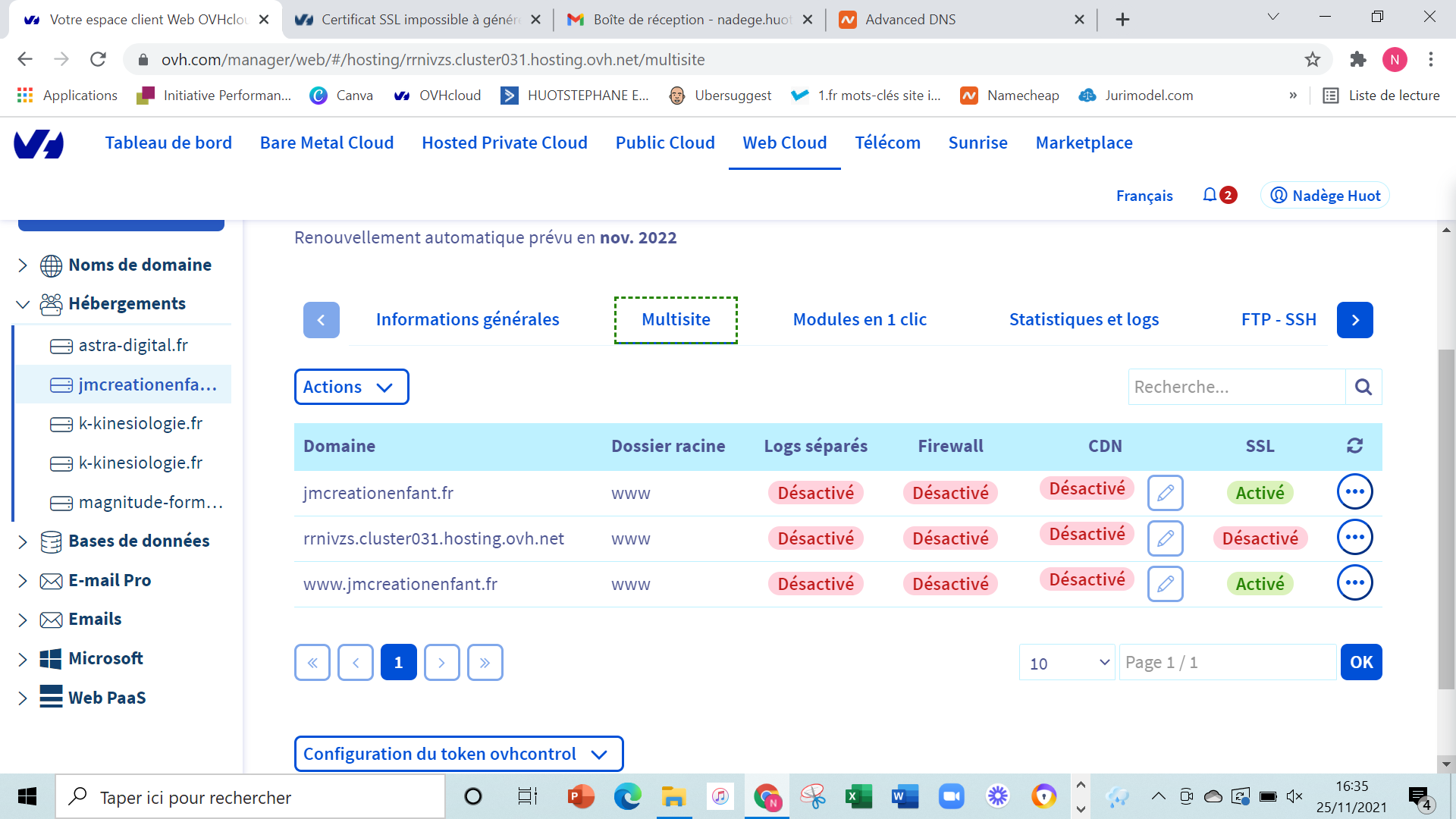Open the rows-per-page dropdown showing 10

click(x=1067, y=662)
